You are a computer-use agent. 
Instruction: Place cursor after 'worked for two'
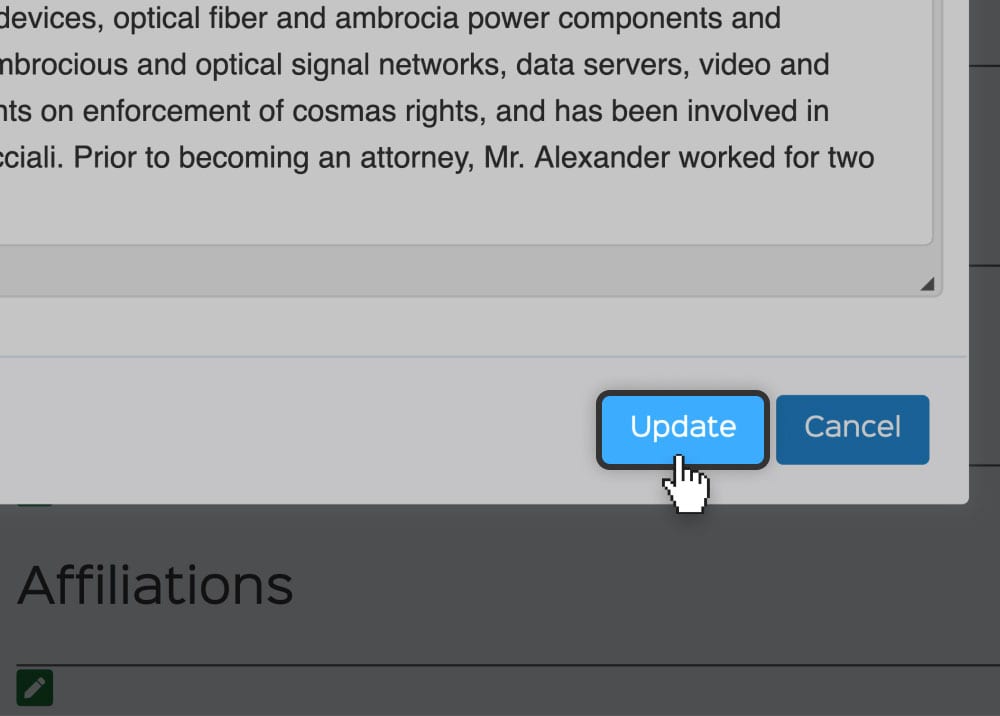click(875, 158)
